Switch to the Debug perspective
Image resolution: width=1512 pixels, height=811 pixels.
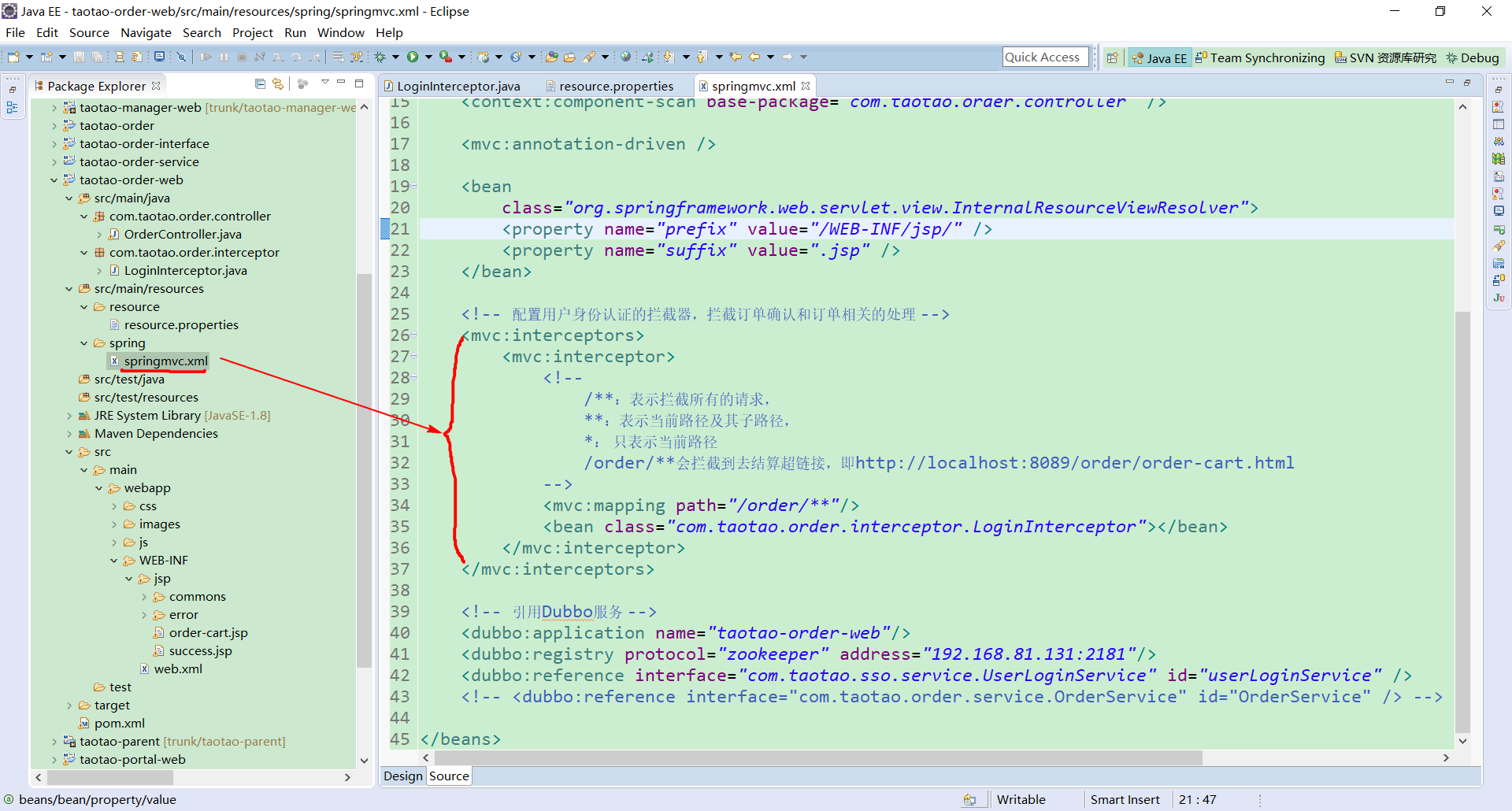[x=1473, y=57]
